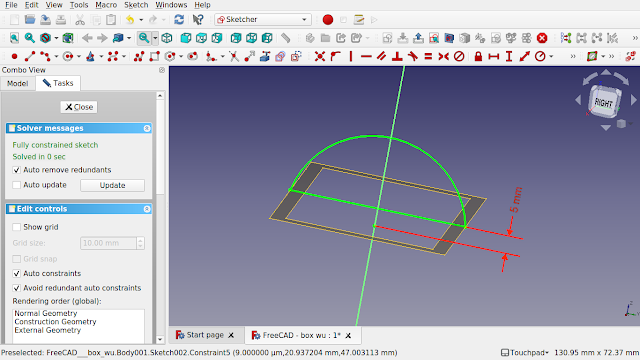
Task: Set top view cube icon
Action: [201, 38]
